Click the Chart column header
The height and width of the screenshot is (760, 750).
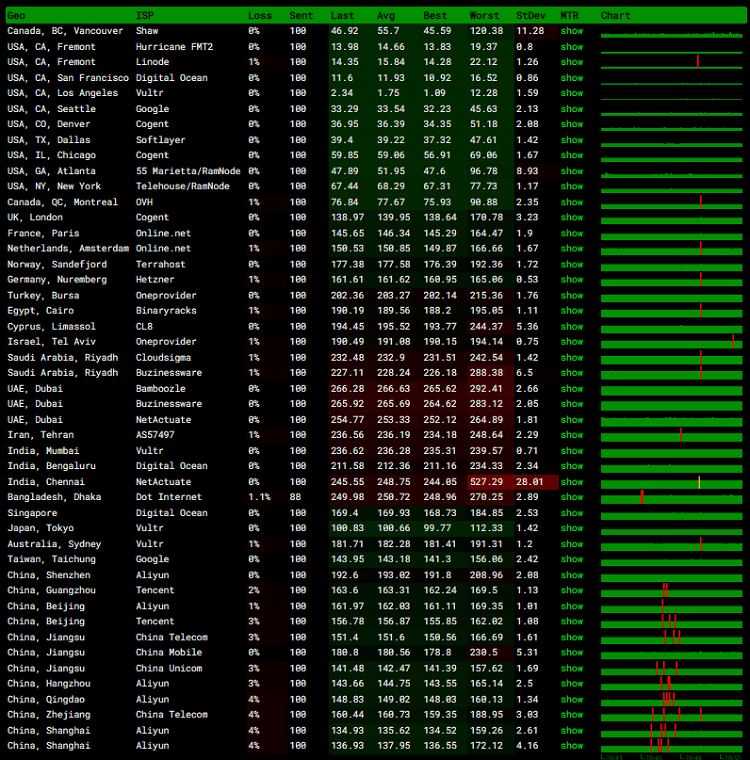coord(615,16)
